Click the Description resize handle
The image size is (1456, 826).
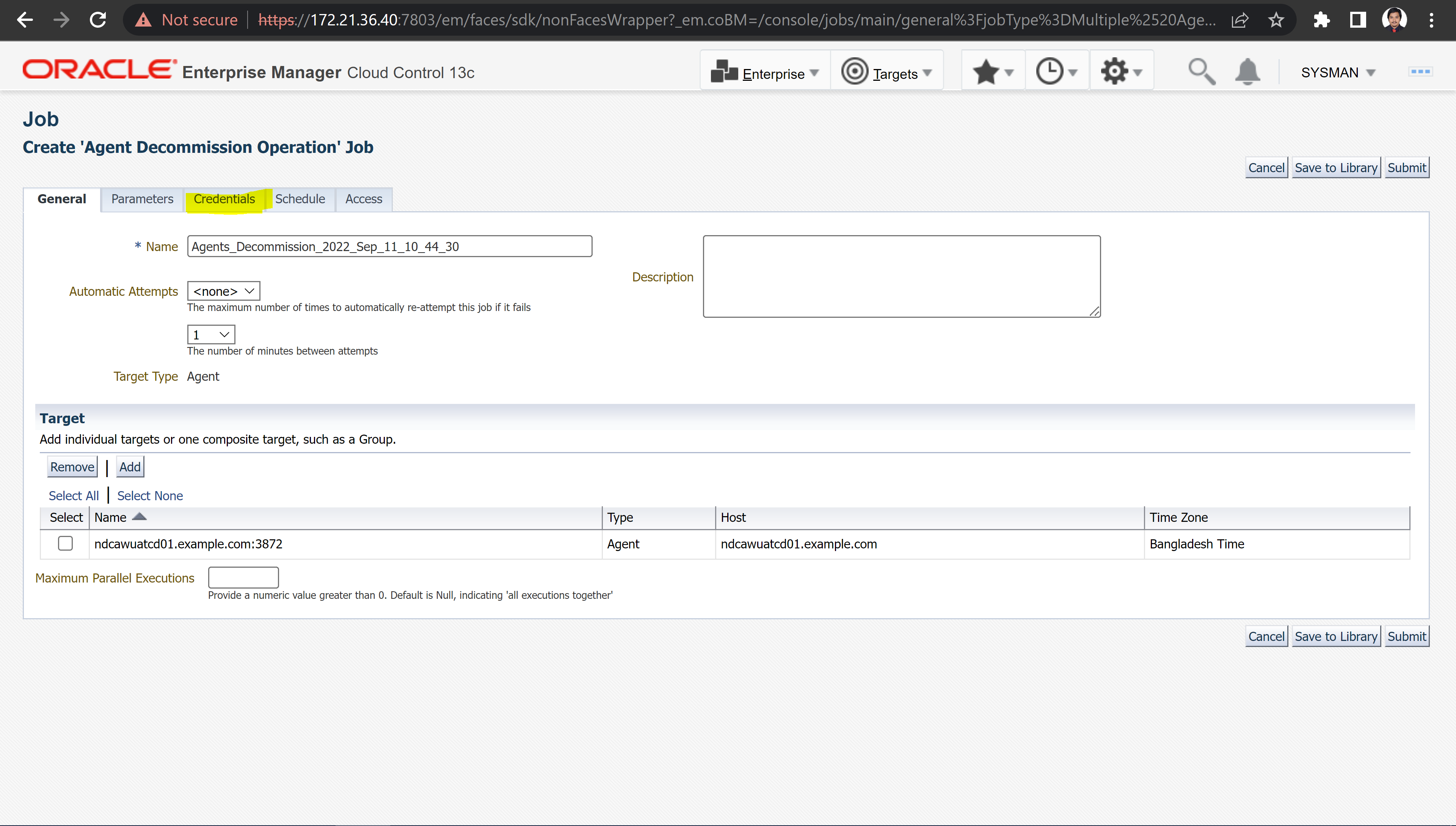click(1095, 311)
